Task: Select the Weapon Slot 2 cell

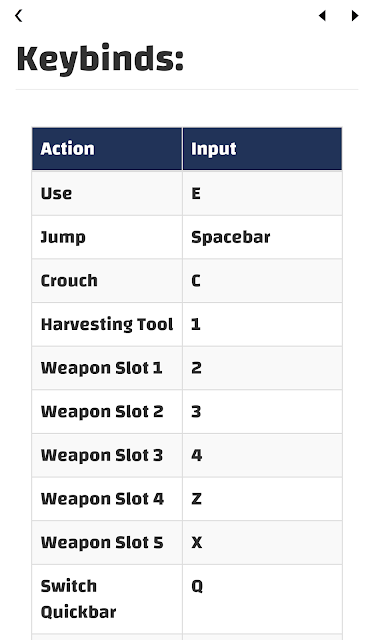Action: [107, 412]
